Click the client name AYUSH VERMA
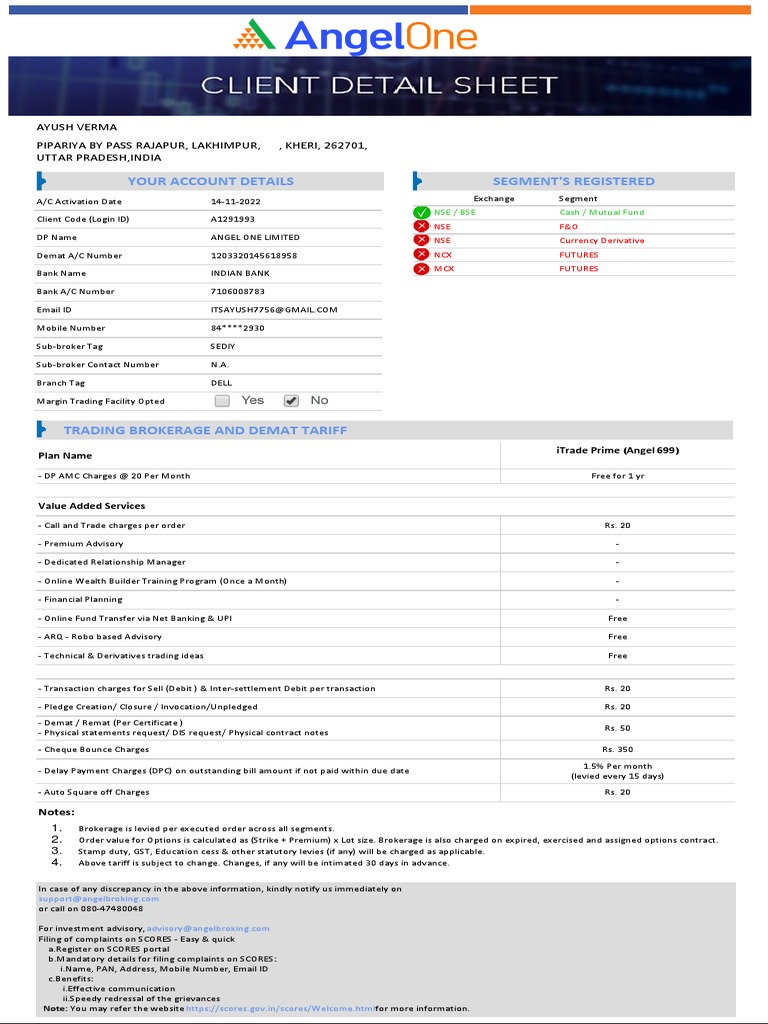768x1024 pixels. click(77, 127)
